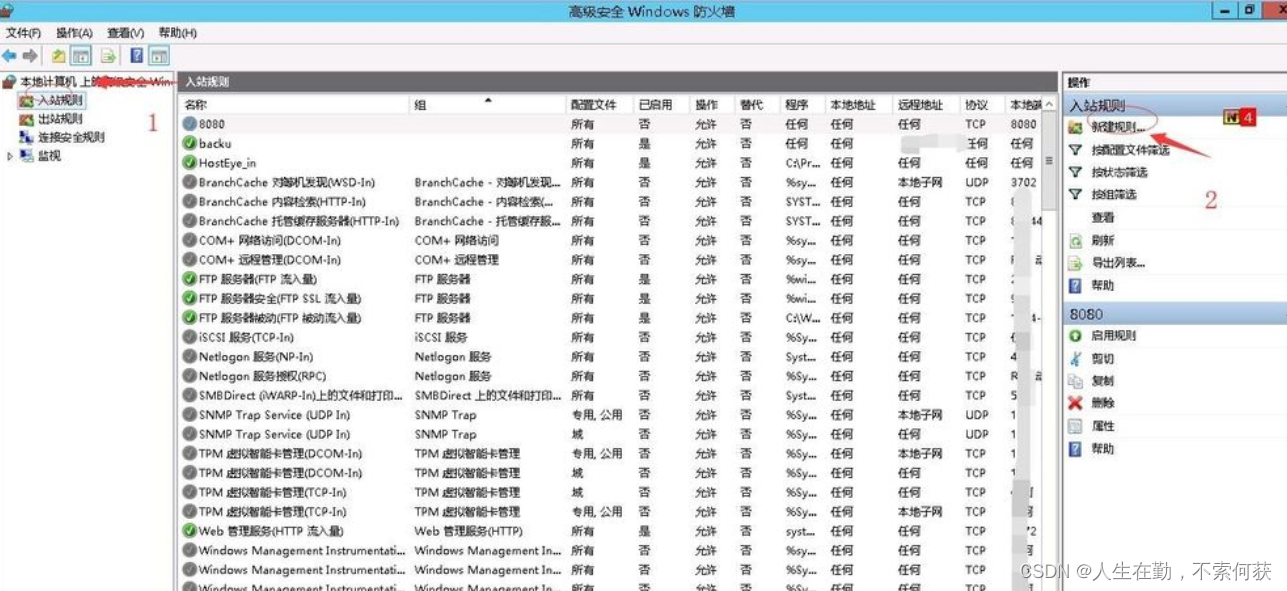Click the 按状态筛选 filter icon
This screenshot has width=1287, height=591.
[x=1075, y=172]
